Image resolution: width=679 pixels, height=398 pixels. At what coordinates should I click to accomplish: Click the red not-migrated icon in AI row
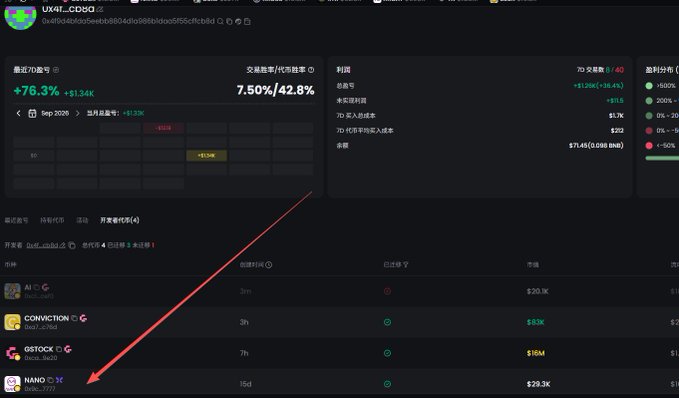tap(388, 291)
